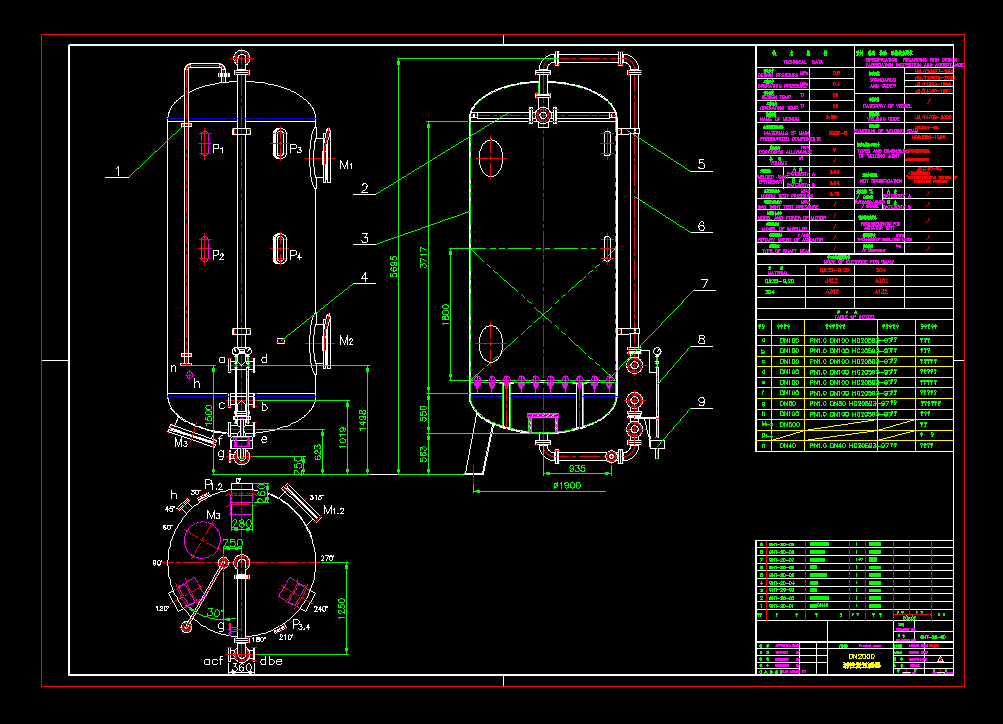
Task: Click callout number 4 leader label
Action: pyautogui.click(x=365, y=277)
